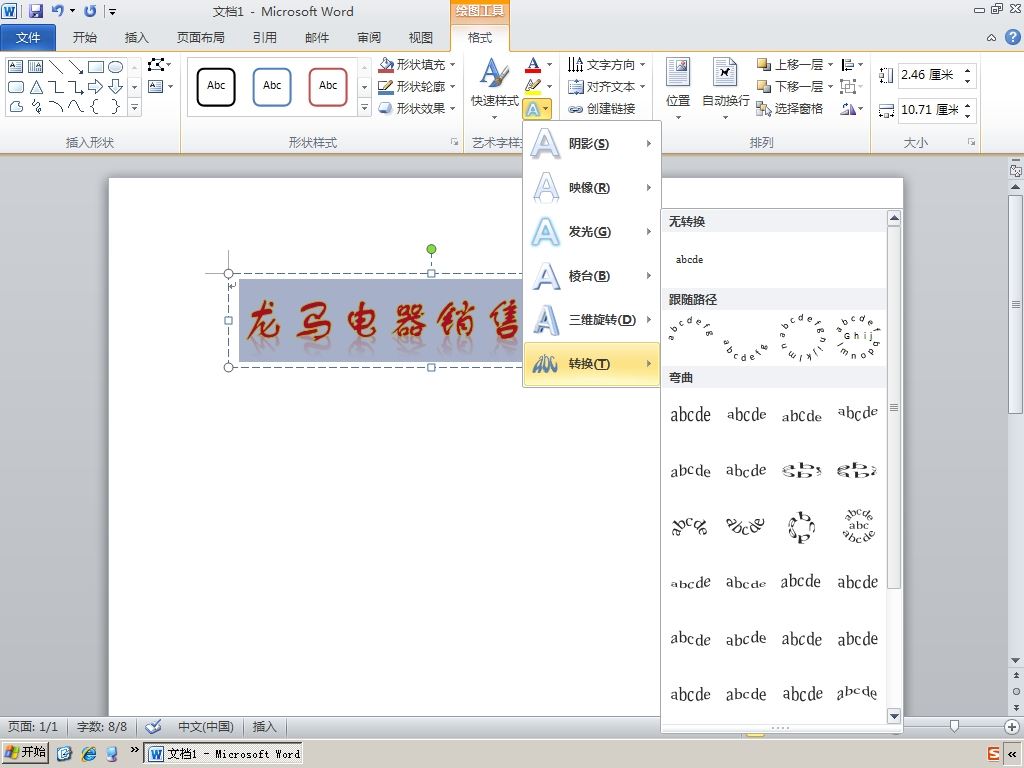Switch to the 视图 tab

421,38
